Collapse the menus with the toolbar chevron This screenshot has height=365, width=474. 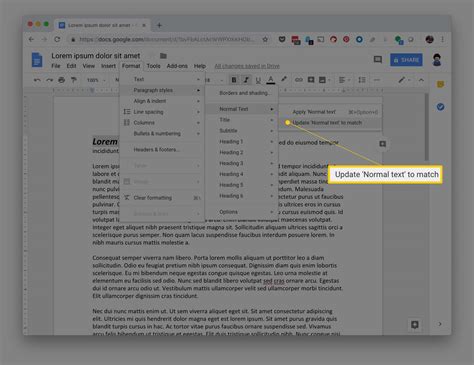(x=421, y=80)
